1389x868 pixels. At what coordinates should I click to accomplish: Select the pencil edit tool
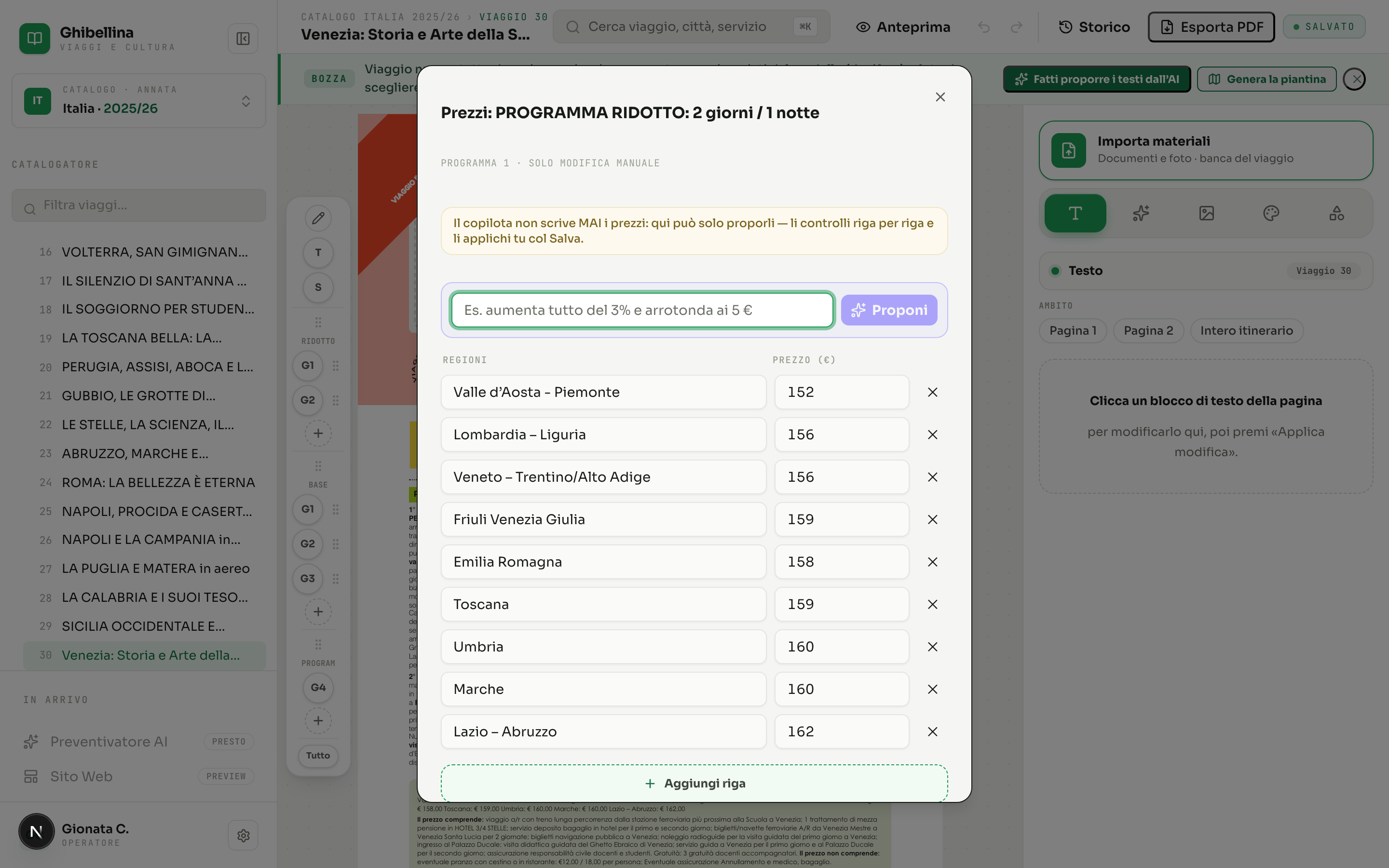pyautogui.click(x=318, y=218)
